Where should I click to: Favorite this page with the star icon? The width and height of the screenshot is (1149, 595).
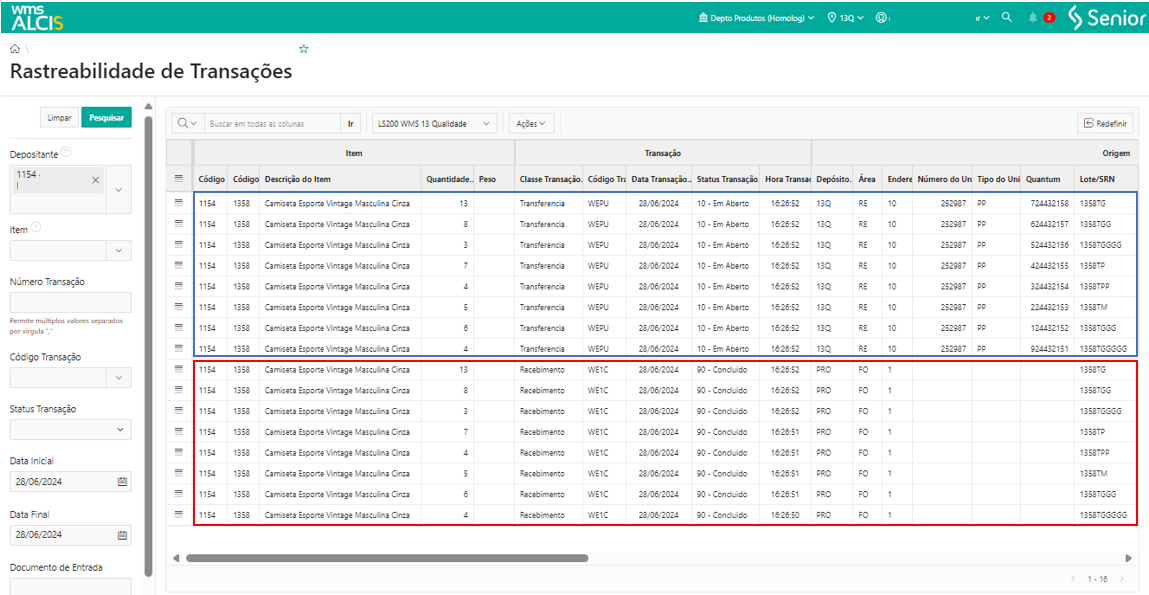304,48
